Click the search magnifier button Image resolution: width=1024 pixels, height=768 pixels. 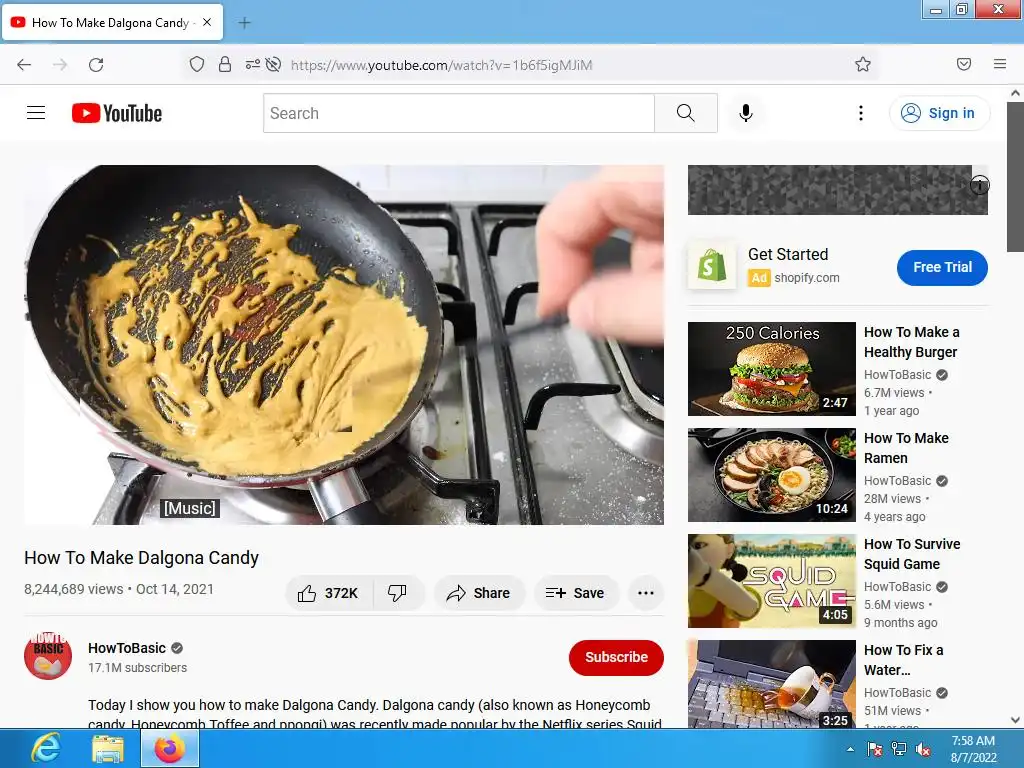point(686,113)
